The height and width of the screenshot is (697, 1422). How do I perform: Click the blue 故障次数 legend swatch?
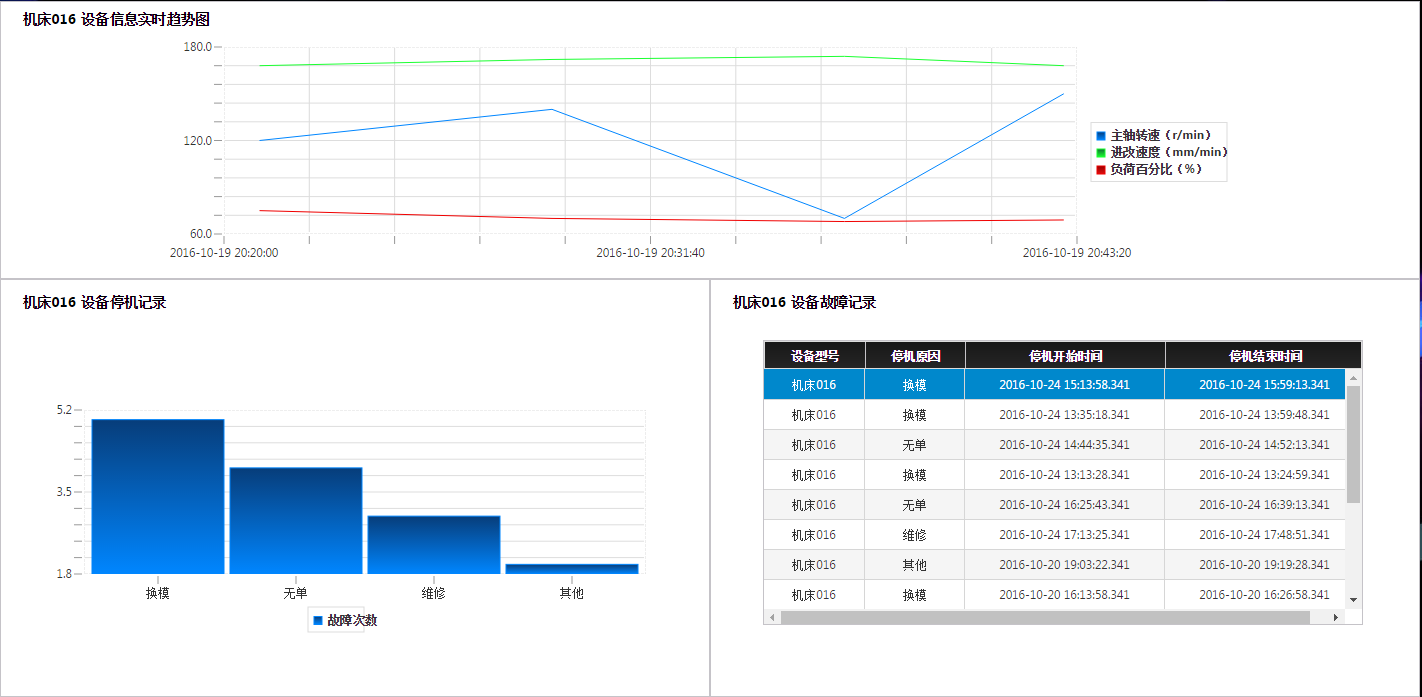[x=318, y=620]
